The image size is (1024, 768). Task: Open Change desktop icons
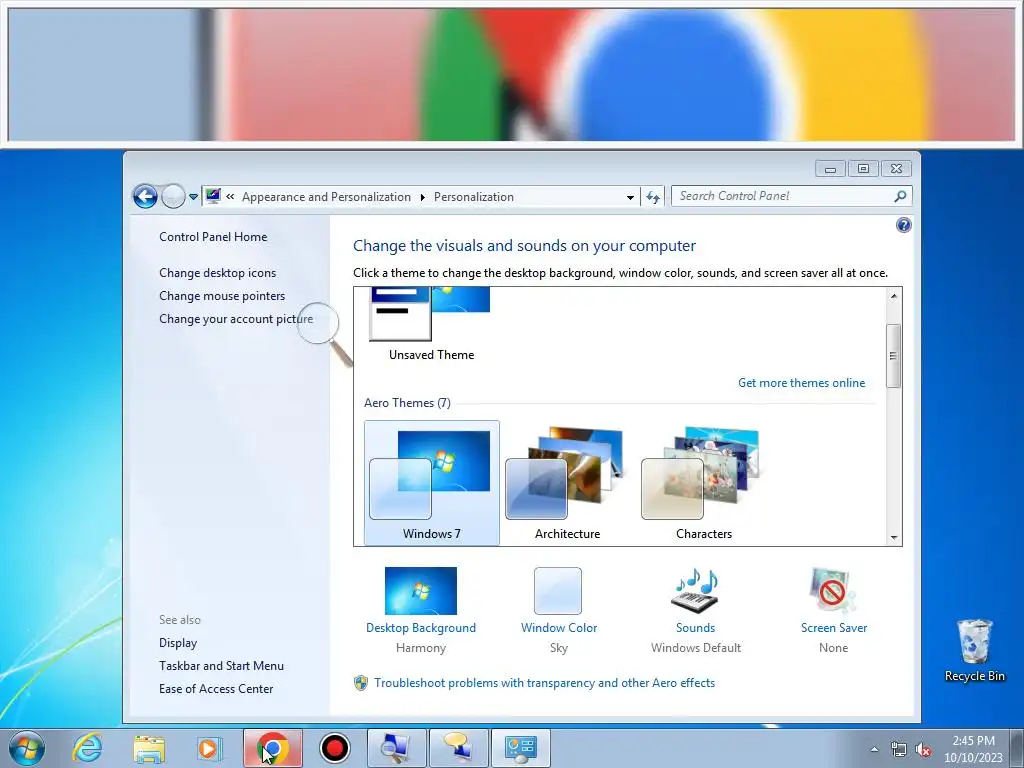217,272
